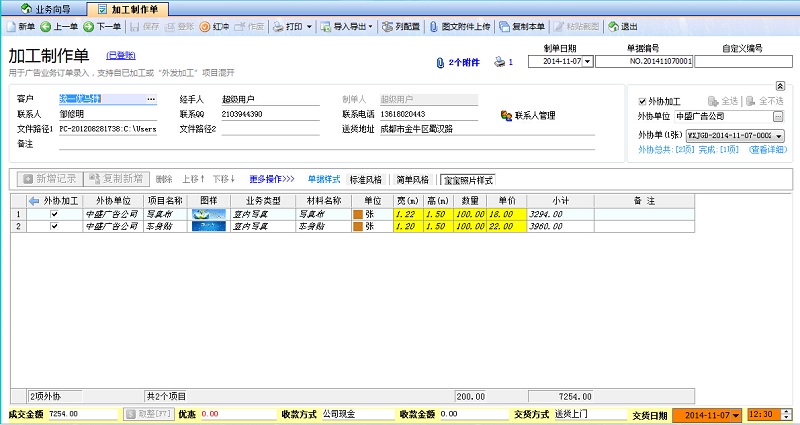Toggle the 外协加工 checkbox in right panel
The width and height of the screenshot is (800, 425).
(x=642, y=101)
